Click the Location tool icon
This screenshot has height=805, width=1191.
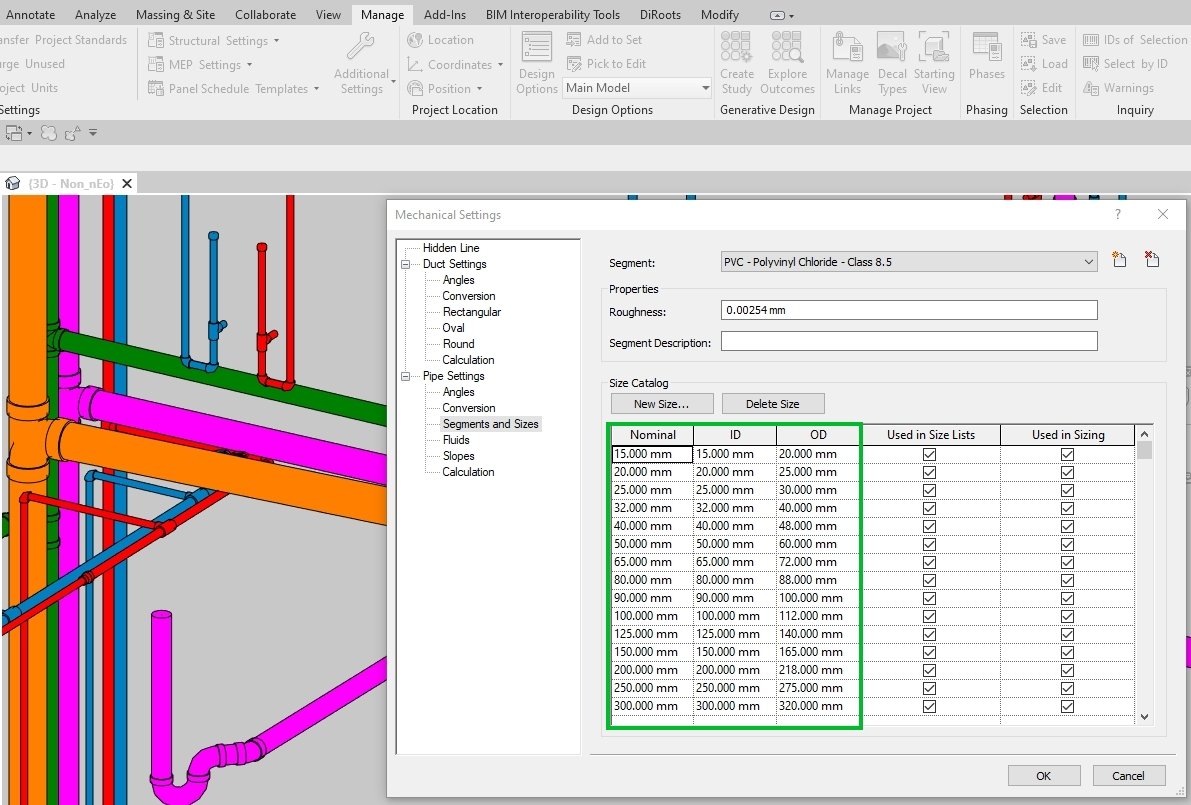point(415,39)
